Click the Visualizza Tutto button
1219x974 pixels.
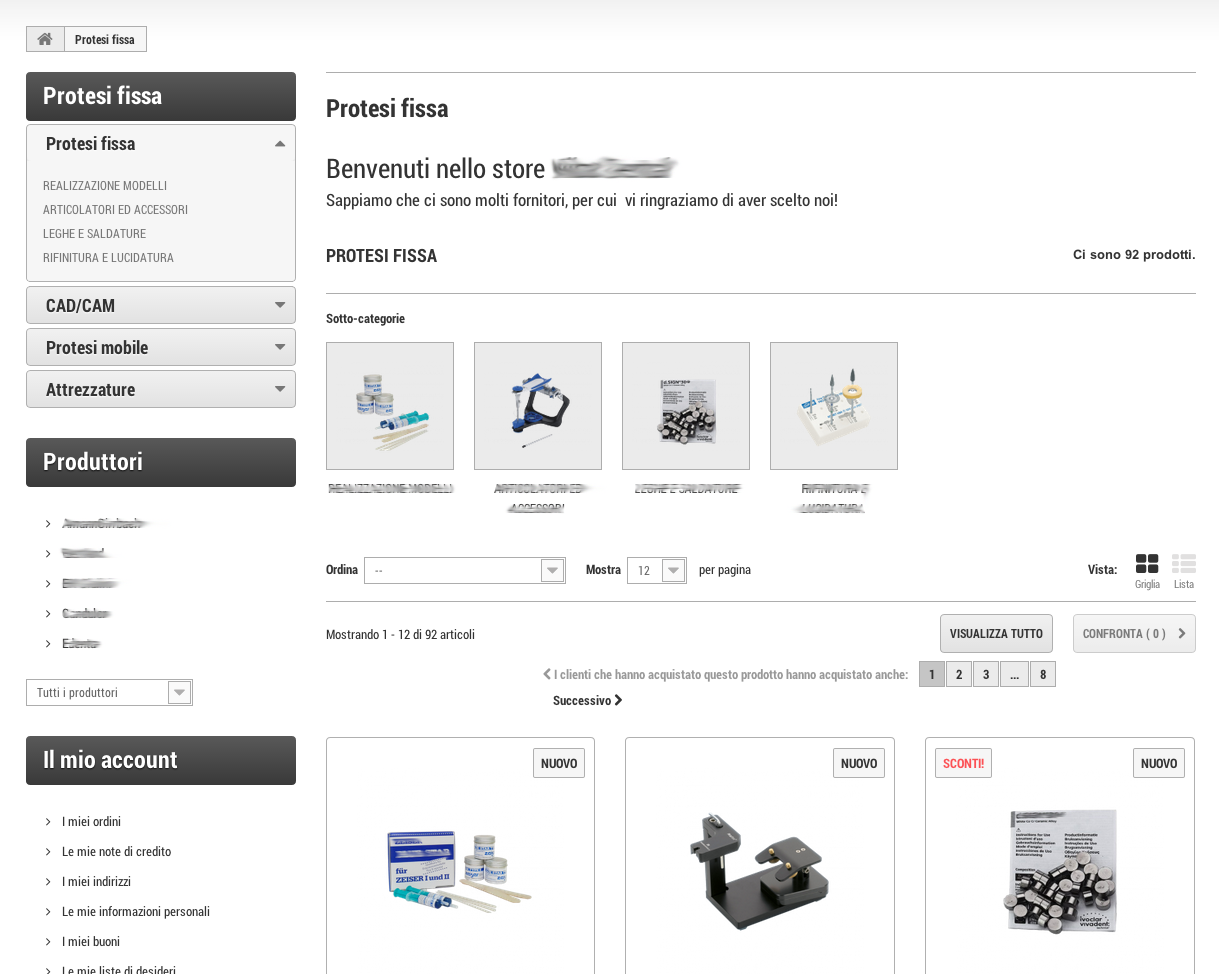point(996,634)
